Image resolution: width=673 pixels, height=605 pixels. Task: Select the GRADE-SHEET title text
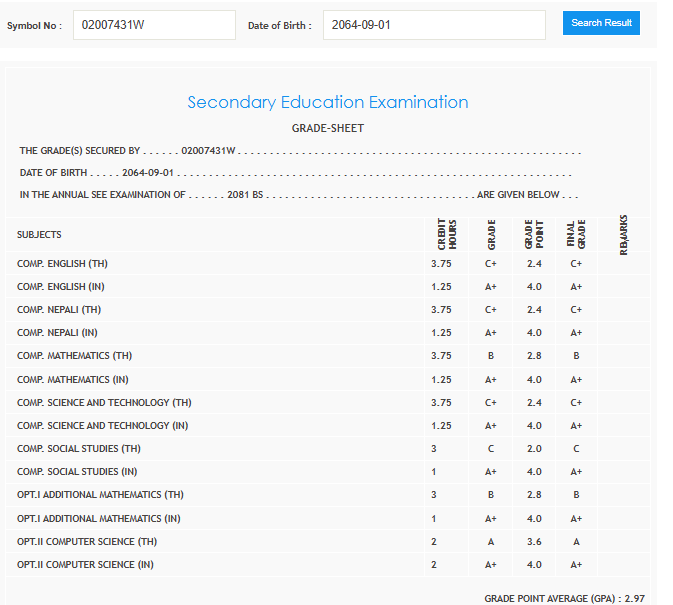[327, 128]
